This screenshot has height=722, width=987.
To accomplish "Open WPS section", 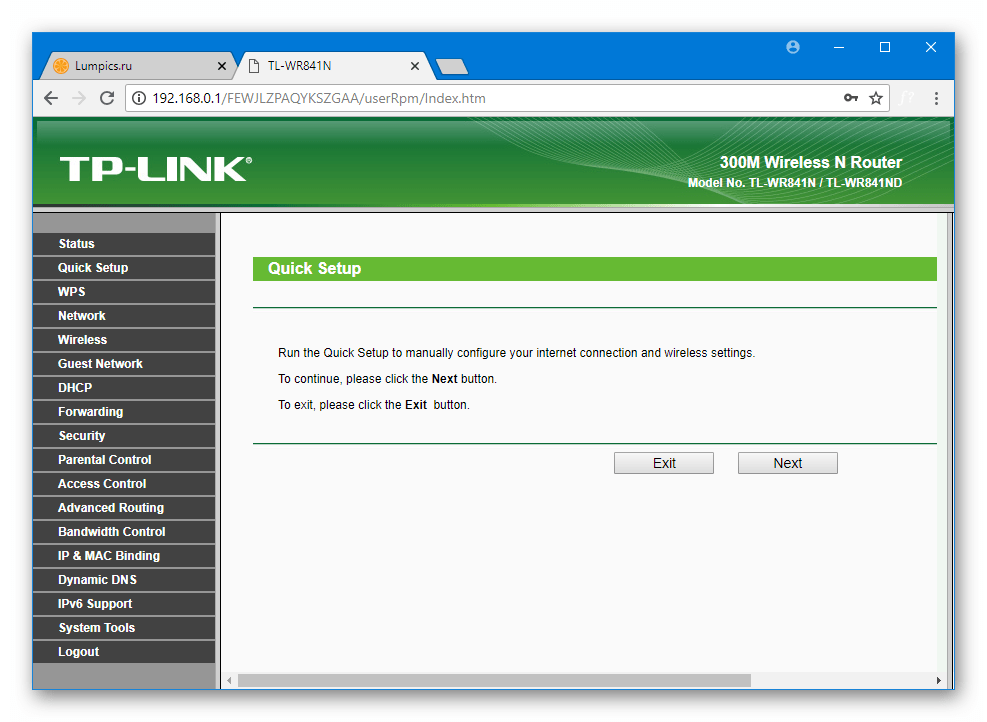I will click(x=124, y=292).
